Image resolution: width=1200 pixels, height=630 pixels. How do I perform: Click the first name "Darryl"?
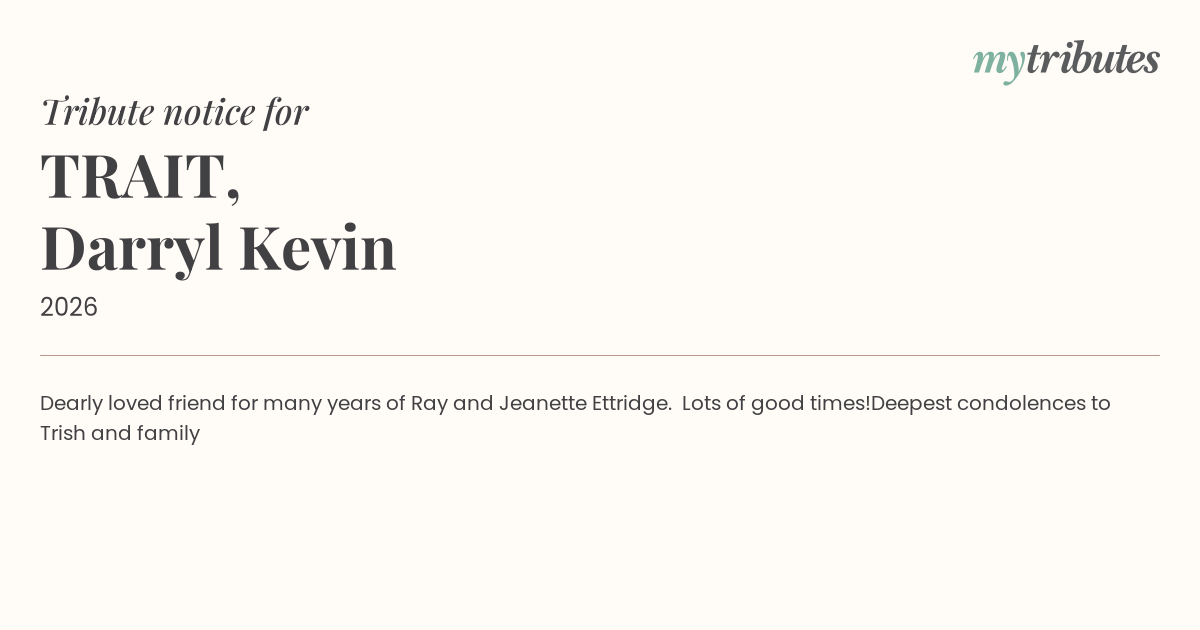tap(132, 248)
